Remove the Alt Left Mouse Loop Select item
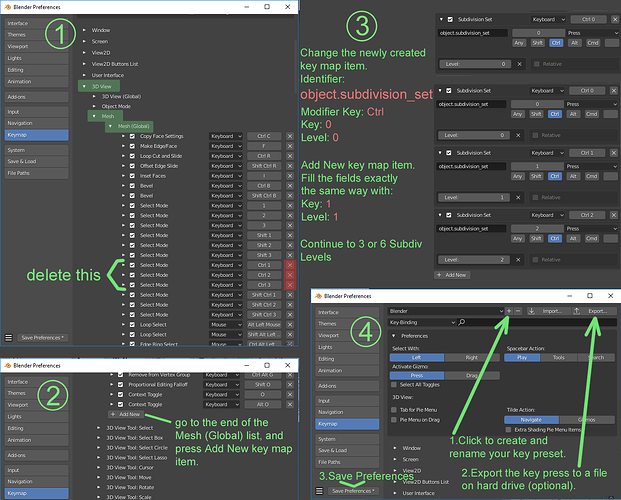 click(290, 324)
